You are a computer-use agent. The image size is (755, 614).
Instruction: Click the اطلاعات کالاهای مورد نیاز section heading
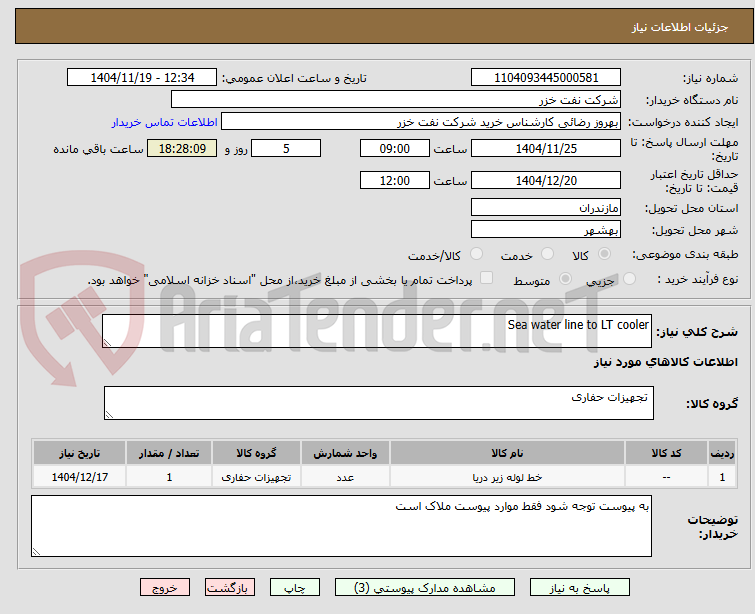click(x=665, y=362)
